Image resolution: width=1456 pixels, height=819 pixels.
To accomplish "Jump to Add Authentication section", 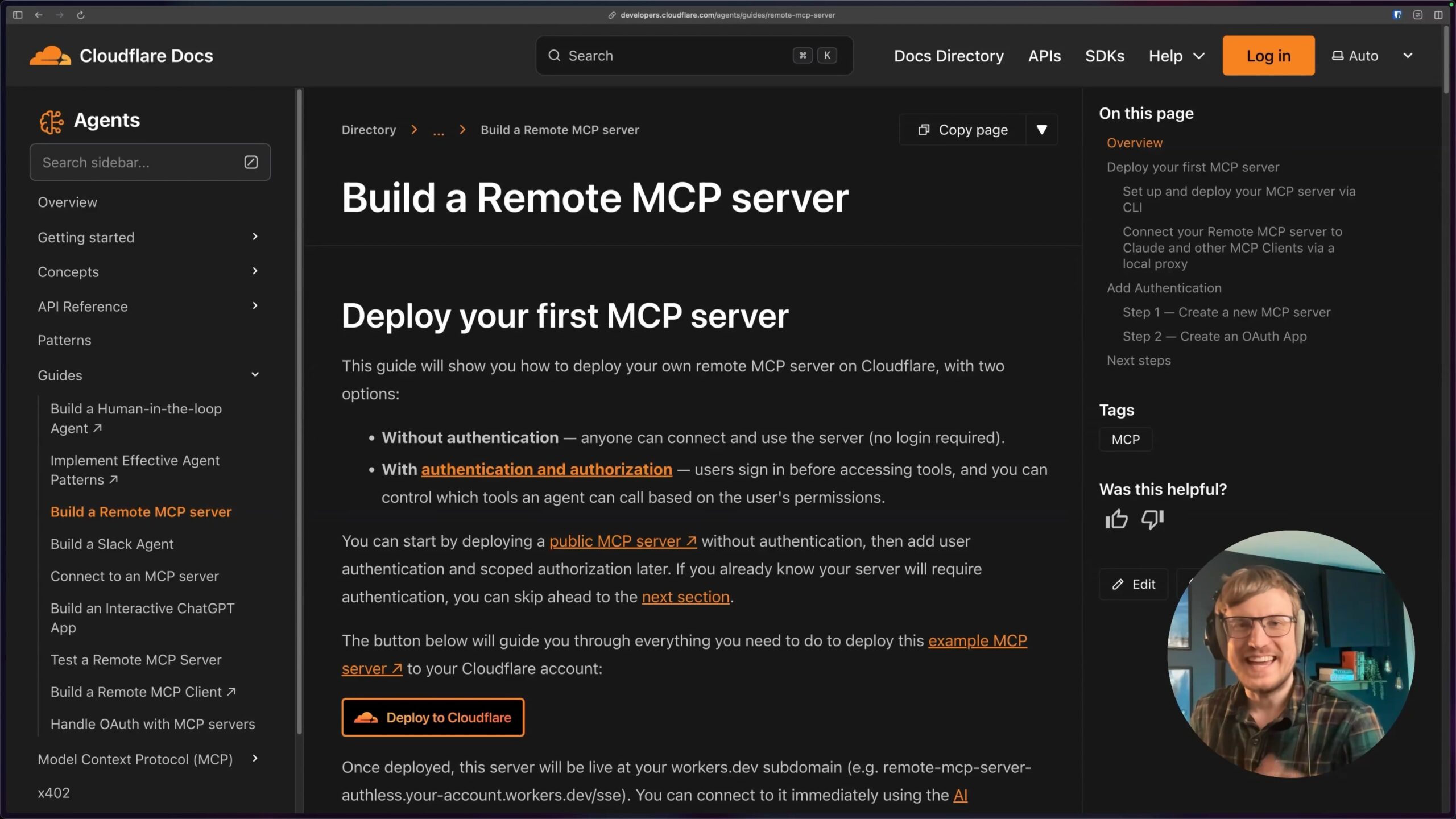I will pos(1164,288).
